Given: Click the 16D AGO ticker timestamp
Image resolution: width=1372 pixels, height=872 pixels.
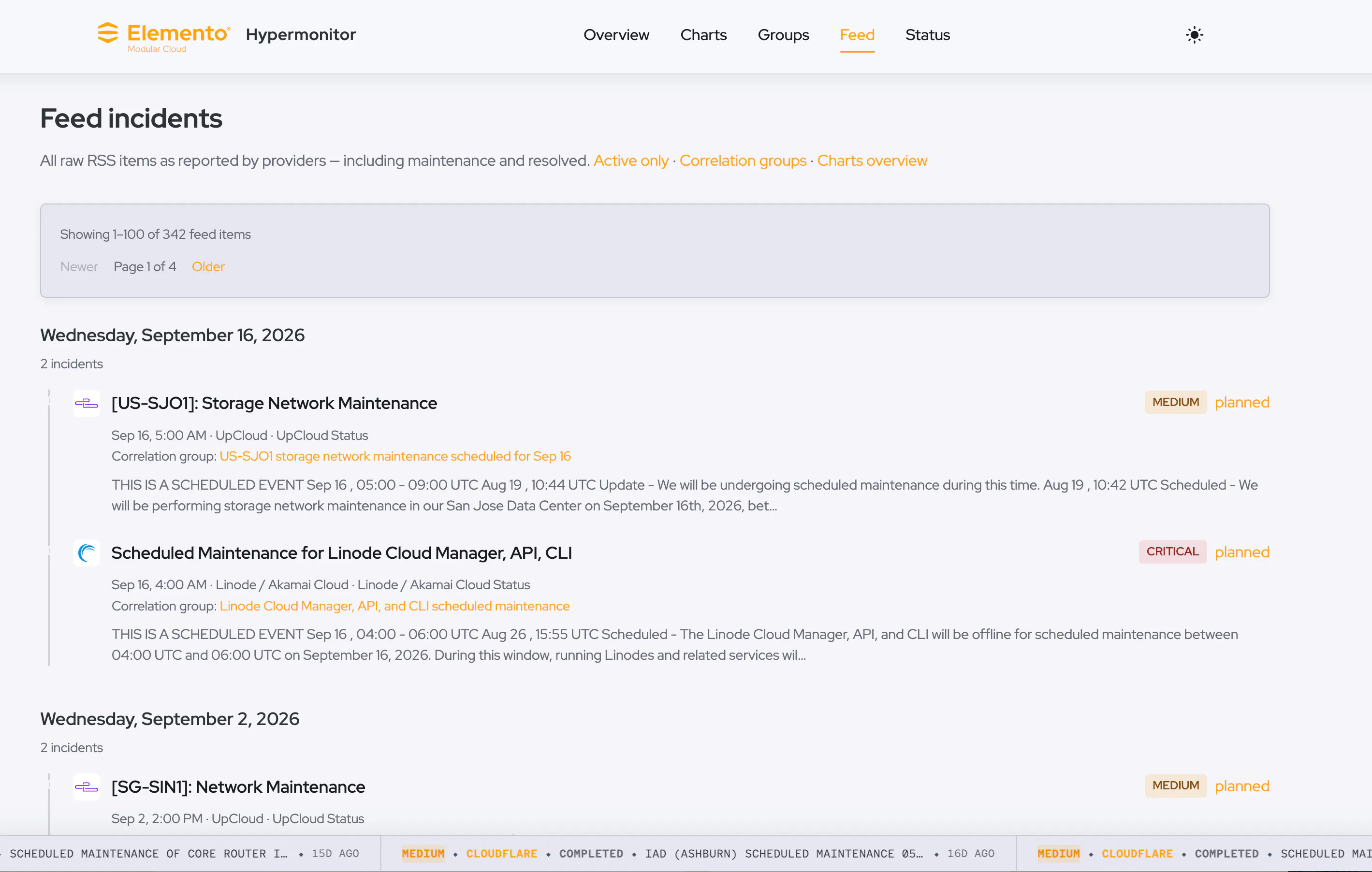Looking at the screenshot, I should [x=971, y=853].
